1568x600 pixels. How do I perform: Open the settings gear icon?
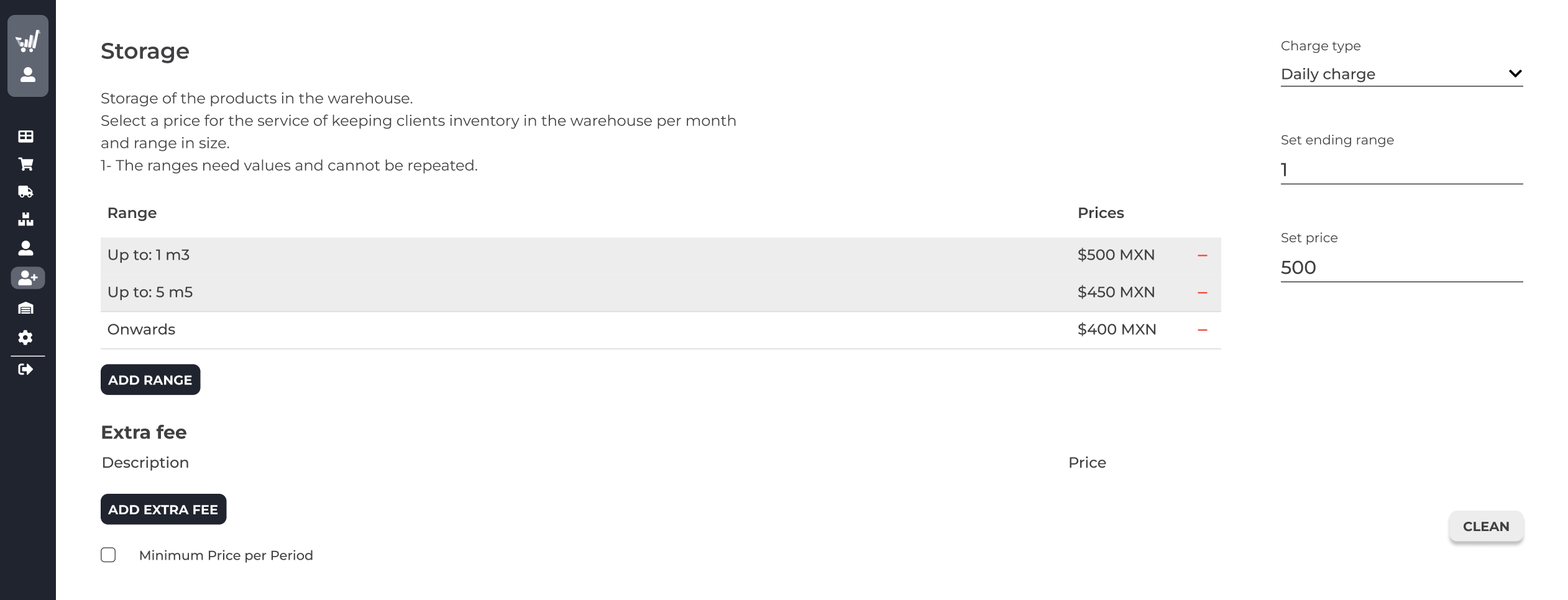point(25,337)
